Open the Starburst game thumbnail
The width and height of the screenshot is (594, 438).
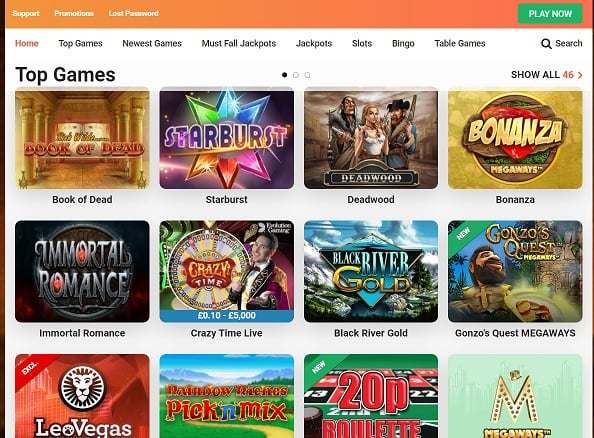click(x=227, y=138)
